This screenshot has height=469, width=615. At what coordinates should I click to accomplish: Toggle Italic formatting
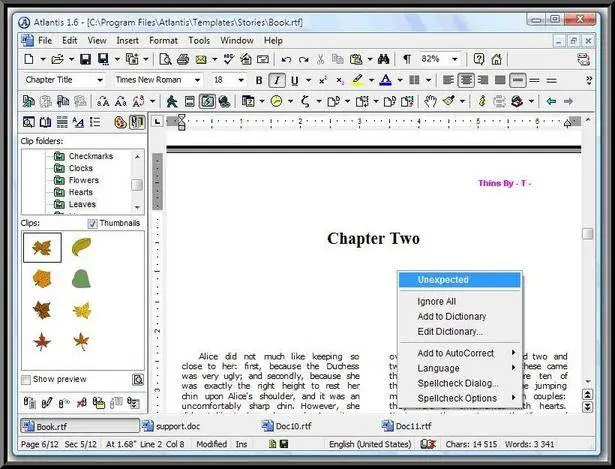277,80
